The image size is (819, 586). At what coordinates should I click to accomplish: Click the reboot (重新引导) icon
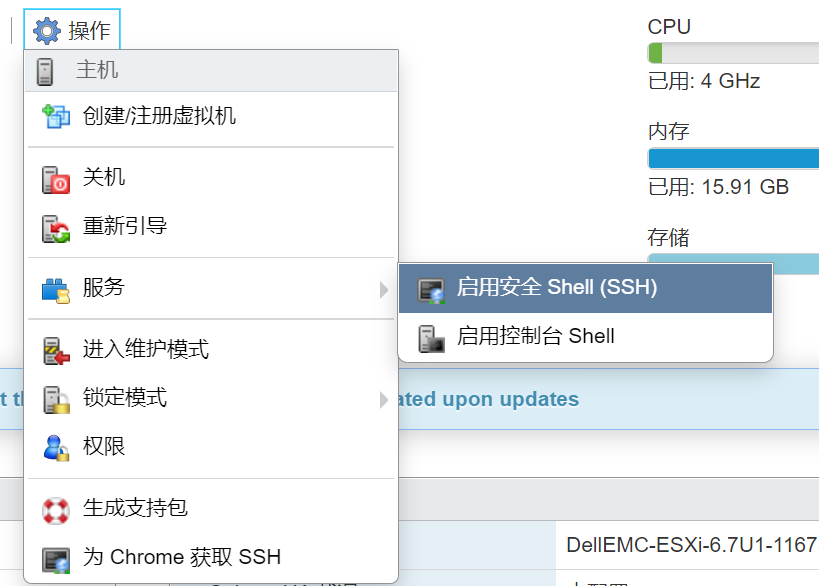pyautogui.click(x=56, y=228)
